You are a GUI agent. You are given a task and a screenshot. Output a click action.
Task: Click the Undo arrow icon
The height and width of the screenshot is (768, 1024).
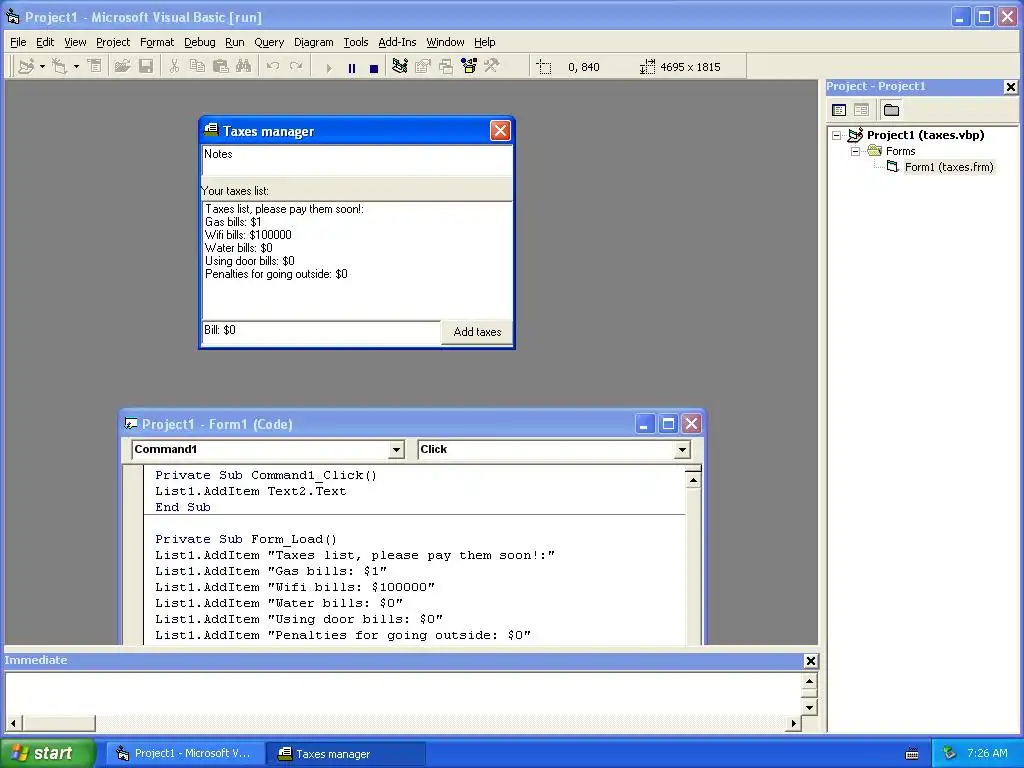[273, 66]
